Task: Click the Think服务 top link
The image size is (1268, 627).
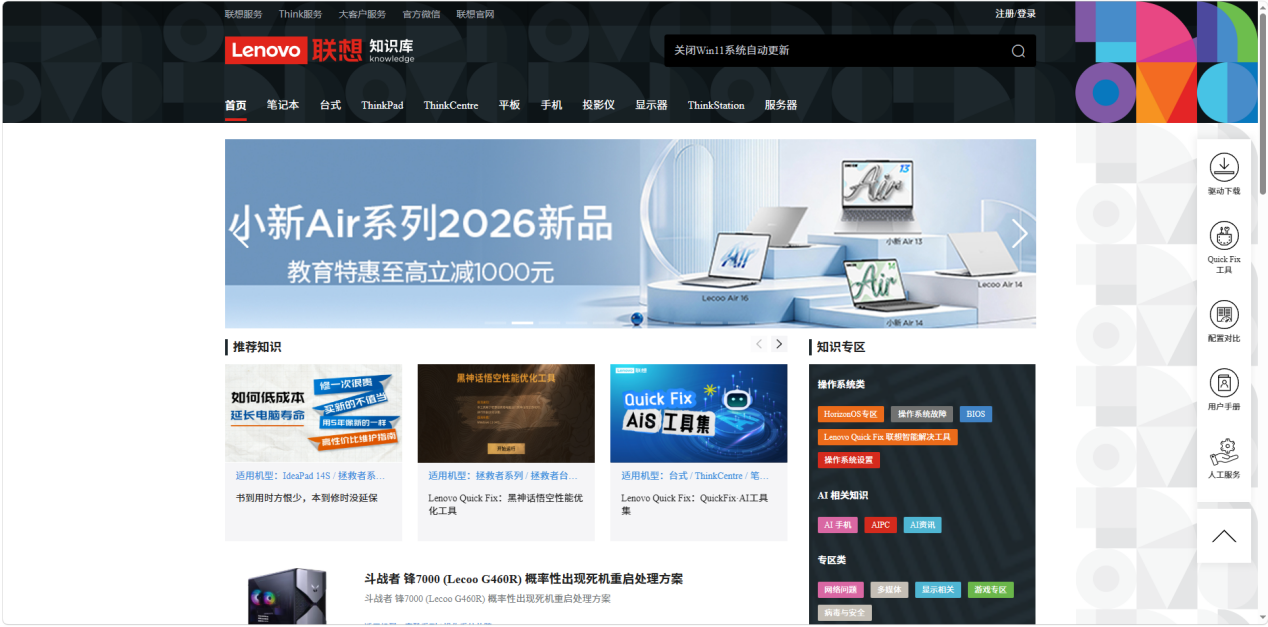Action: [300, 14]
